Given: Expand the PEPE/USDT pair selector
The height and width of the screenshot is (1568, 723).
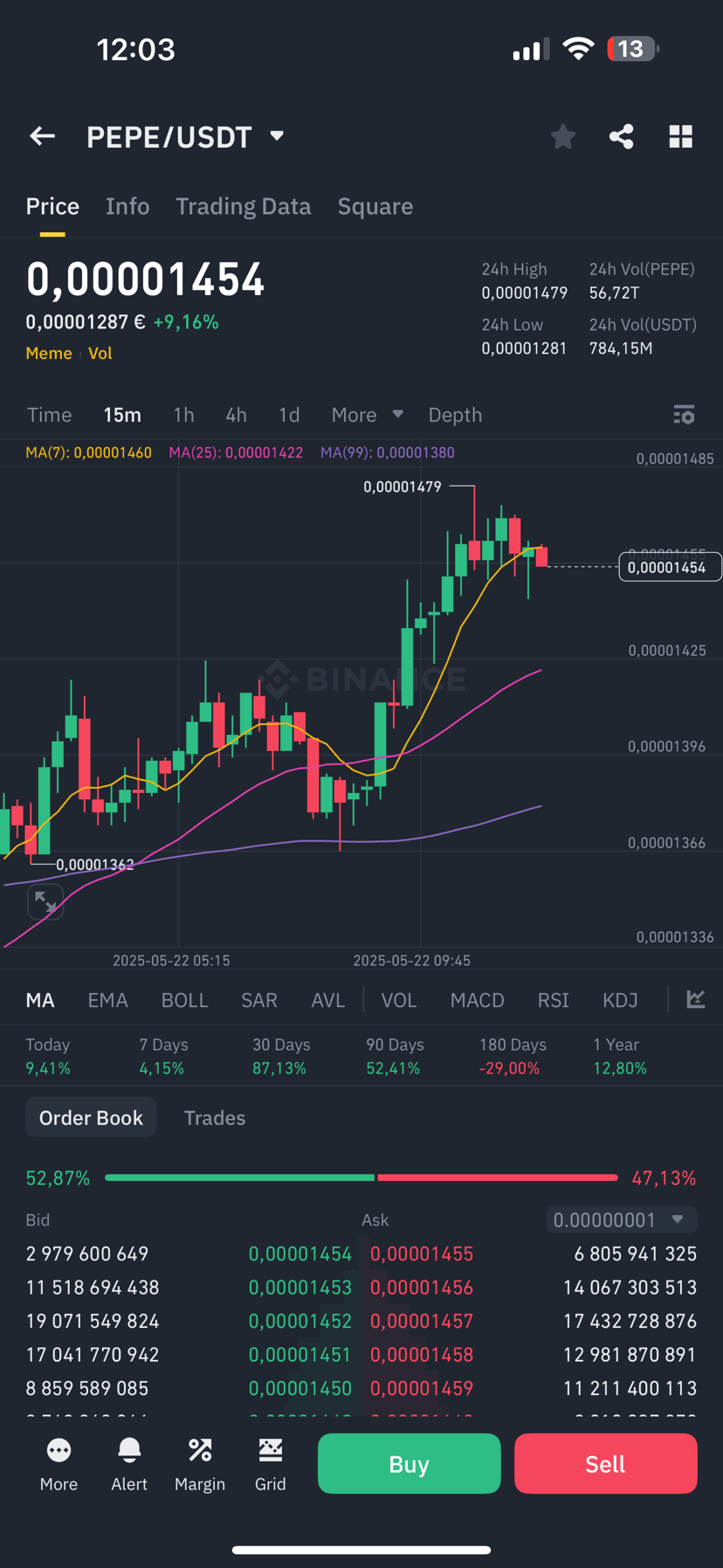Looking at the screenshot, I should [277, 136].
